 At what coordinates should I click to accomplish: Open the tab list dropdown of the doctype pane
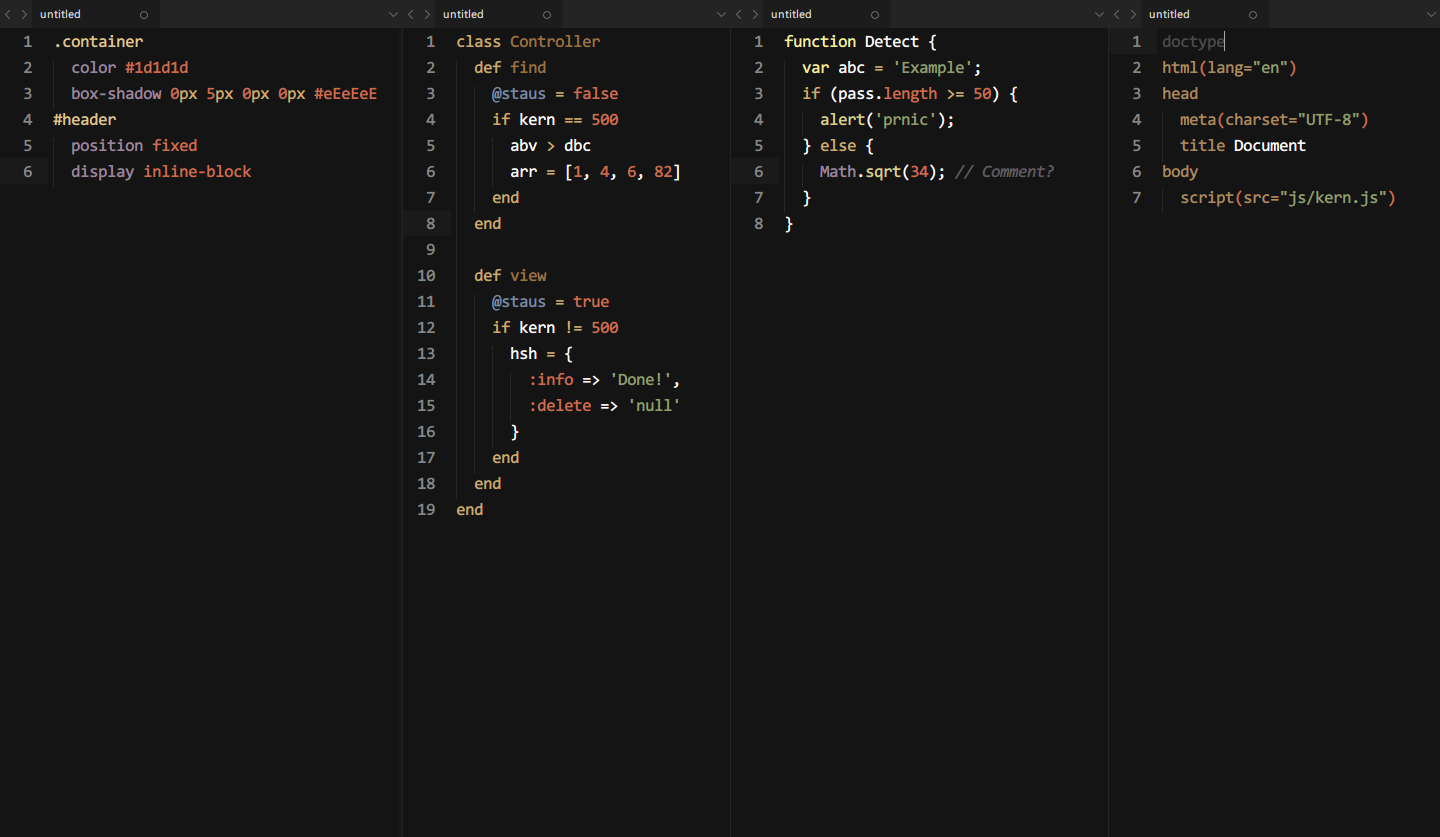(1431, 14)
